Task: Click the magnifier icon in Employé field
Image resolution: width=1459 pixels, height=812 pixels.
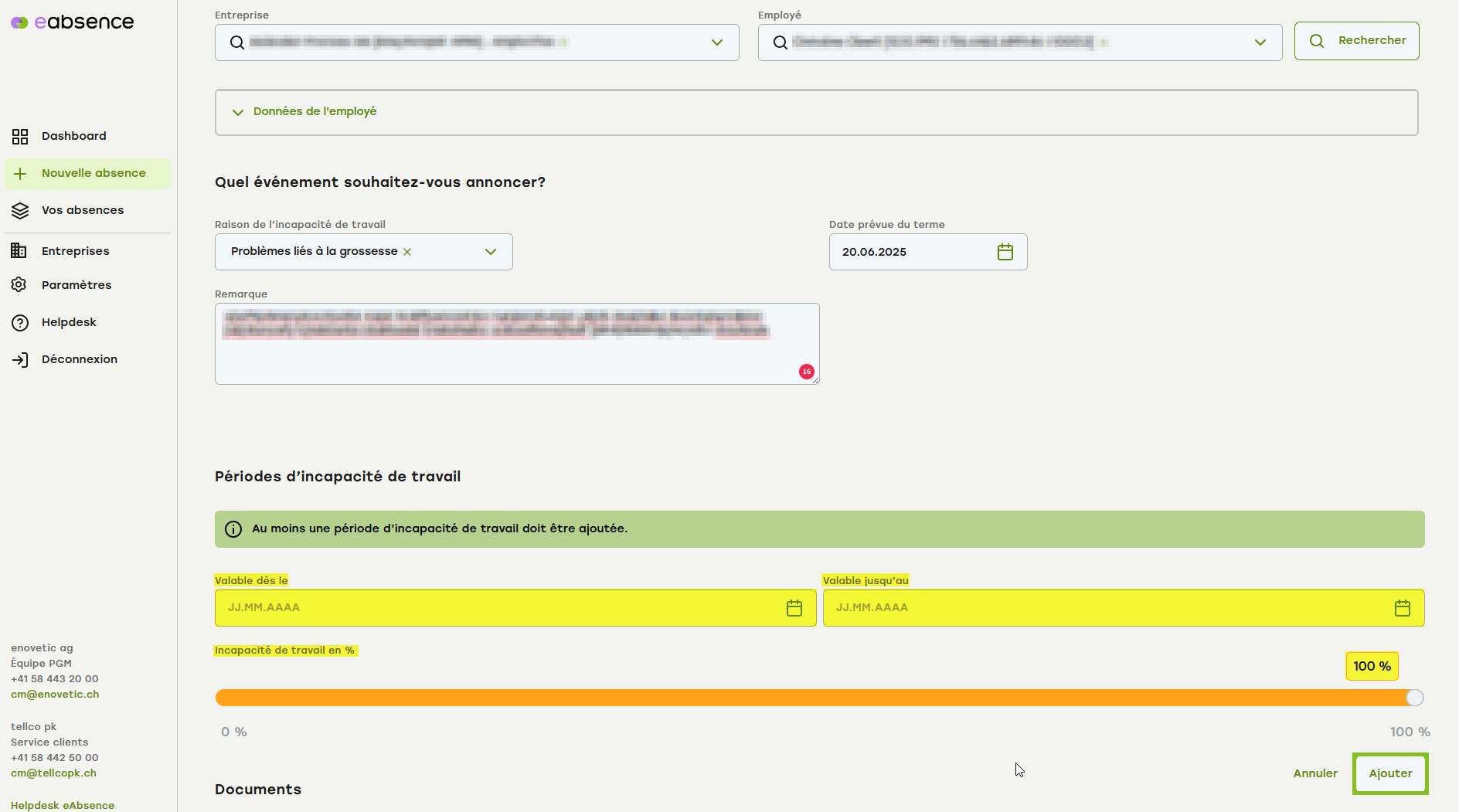Action: [781, 42]
